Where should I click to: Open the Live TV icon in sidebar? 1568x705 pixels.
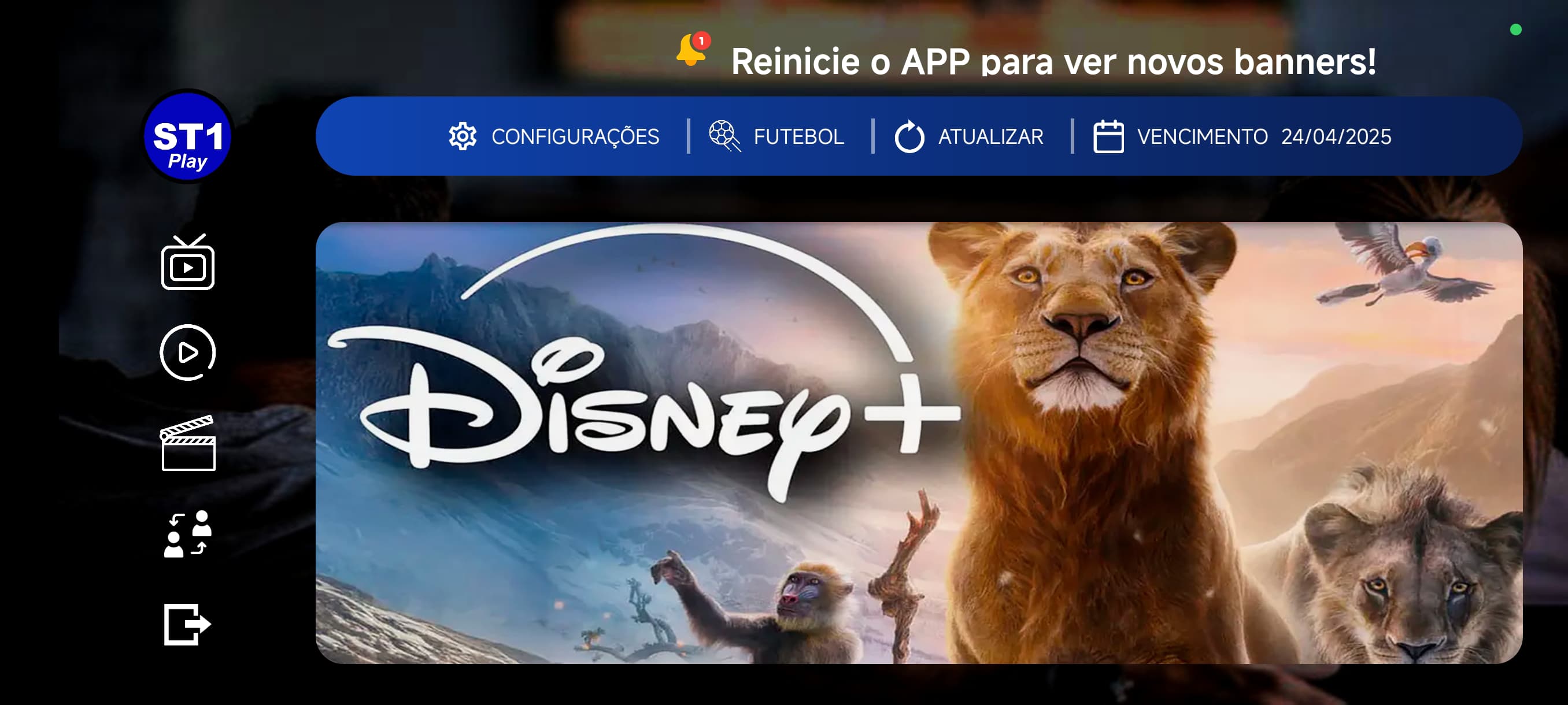[188, 262]
